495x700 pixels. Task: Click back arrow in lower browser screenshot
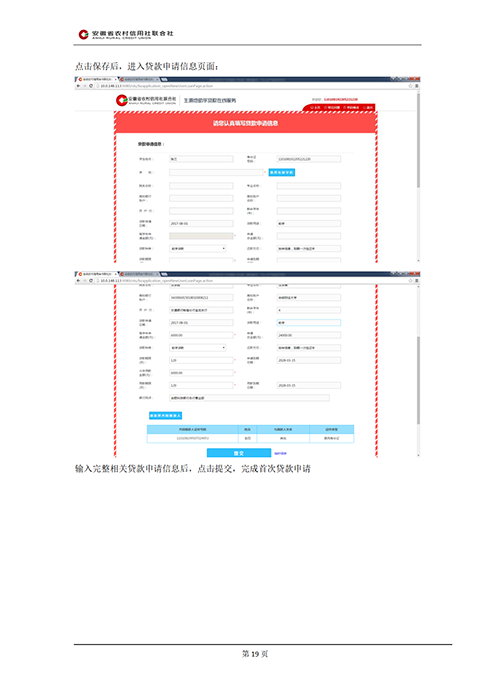pos(78,280)
